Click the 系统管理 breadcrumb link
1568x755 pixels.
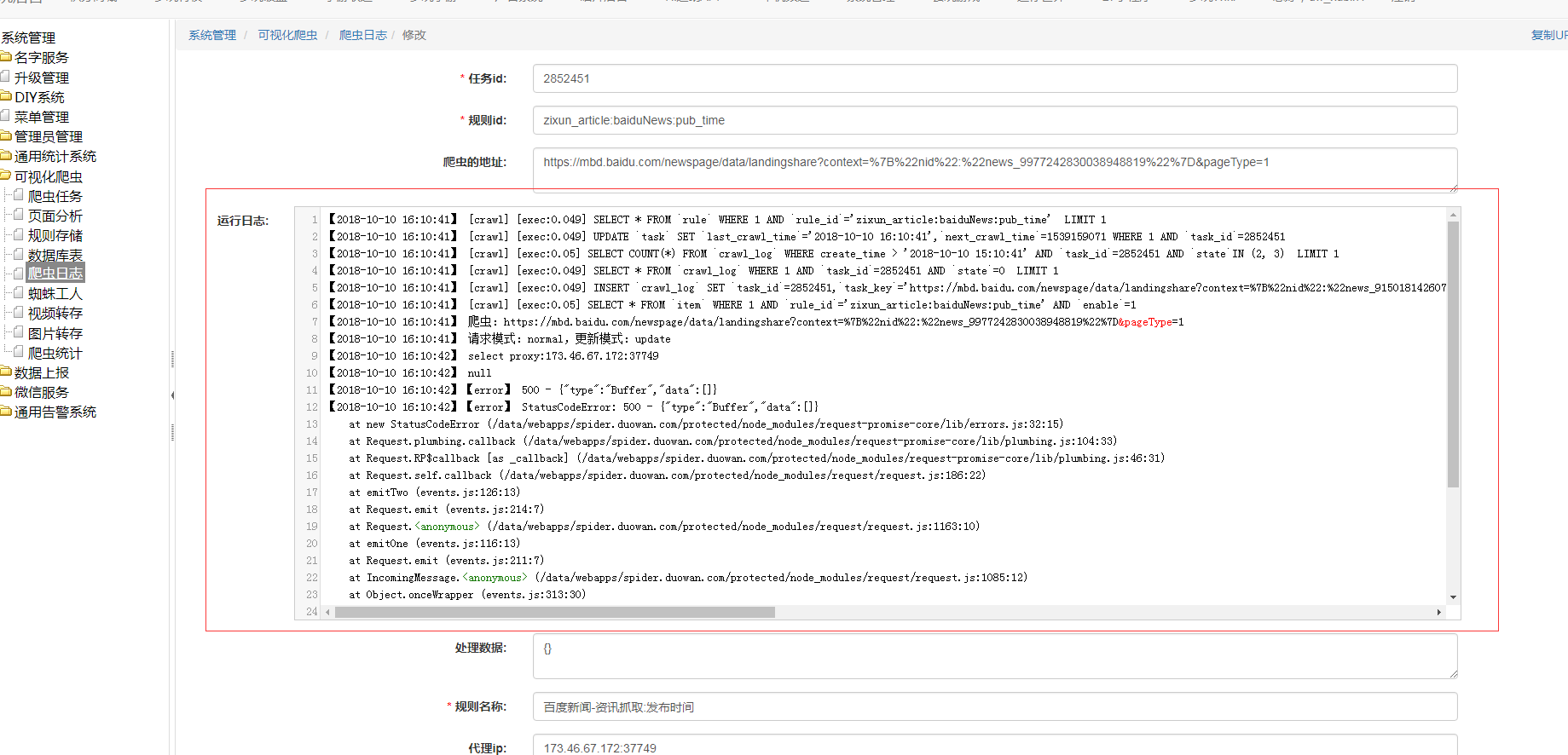(x=212, y=35)
